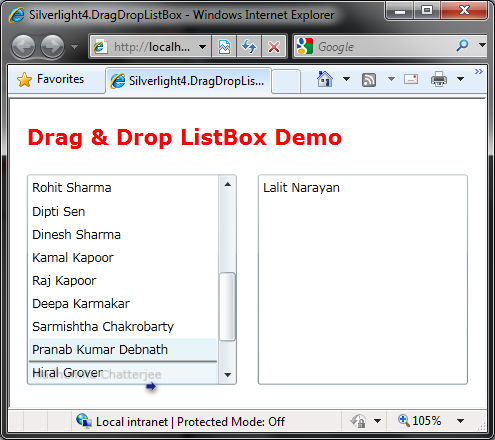This screenshot has width=495, height=440.
Task: Click the status bar privacy lock icon
Action: coord(358,421)
